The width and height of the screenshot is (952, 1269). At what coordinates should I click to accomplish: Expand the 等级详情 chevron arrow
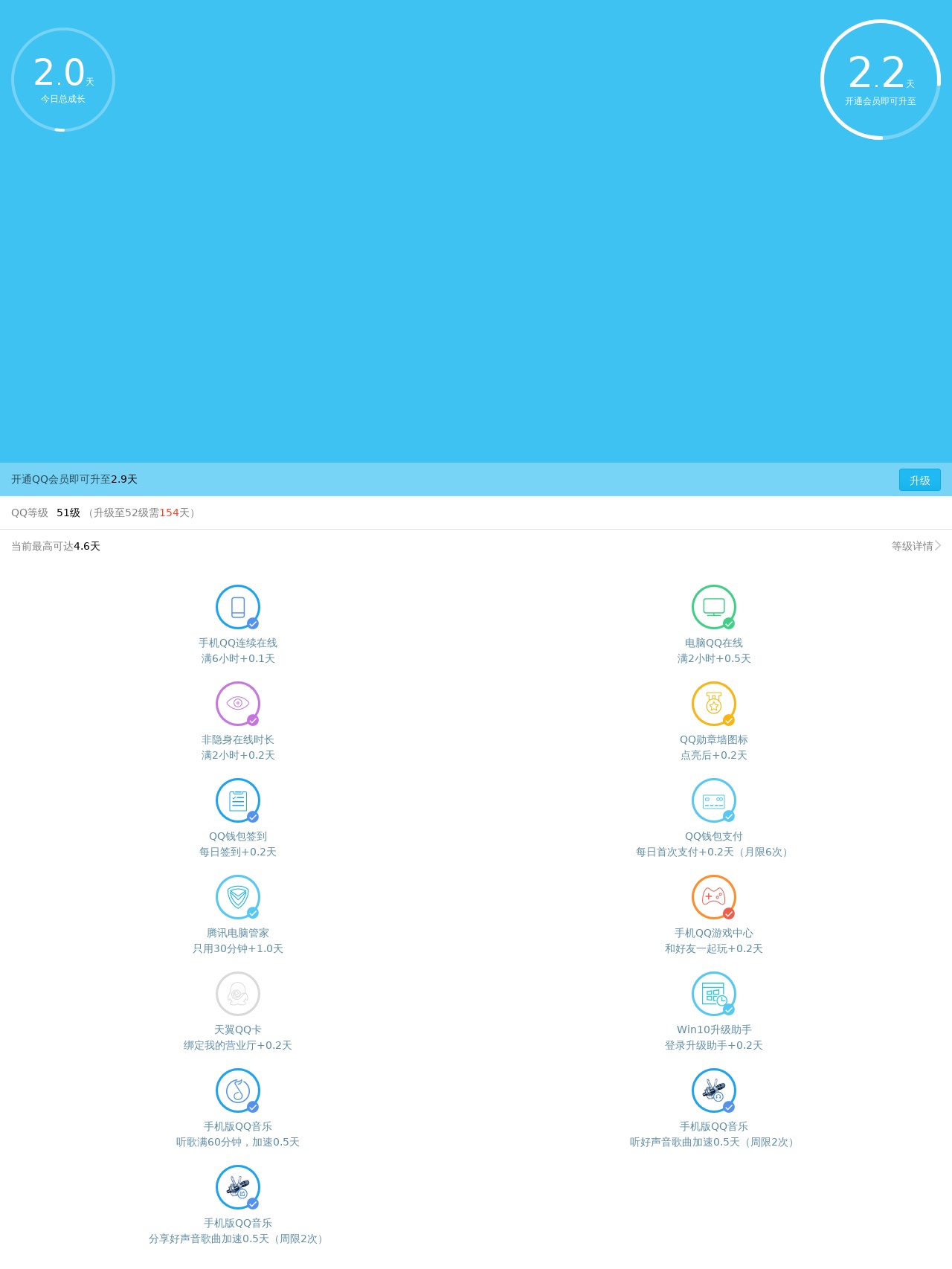(938, 546)
